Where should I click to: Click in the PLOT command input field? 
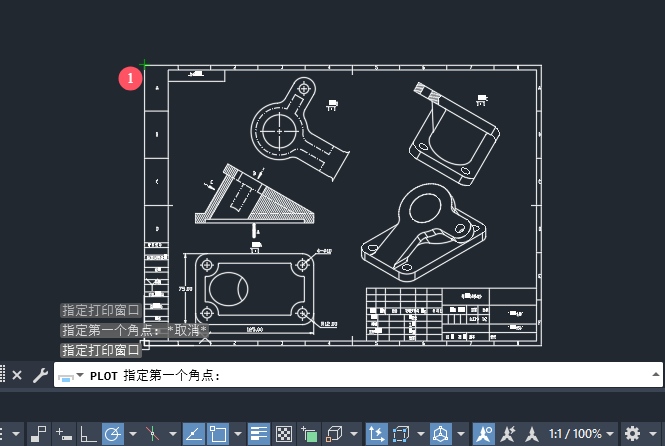tap(358, 375)
